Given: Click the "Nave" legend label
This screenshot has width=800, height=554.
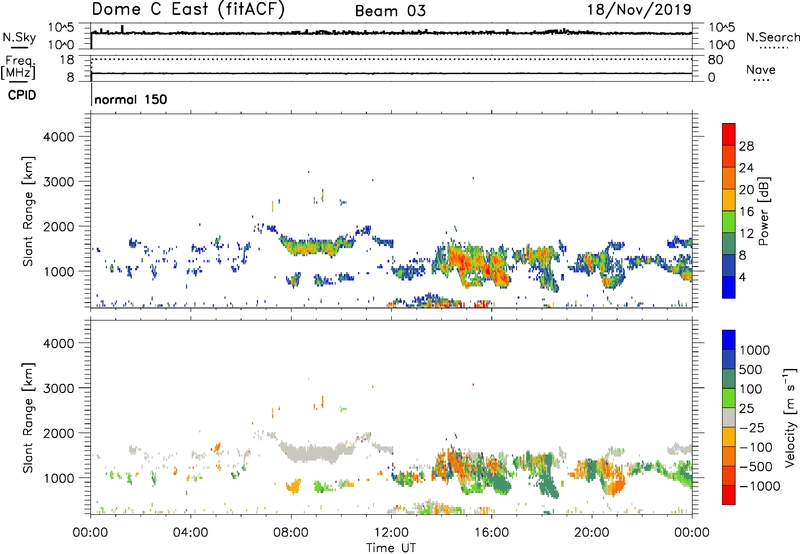Looking at the screenshot, I should coord(761,69).
